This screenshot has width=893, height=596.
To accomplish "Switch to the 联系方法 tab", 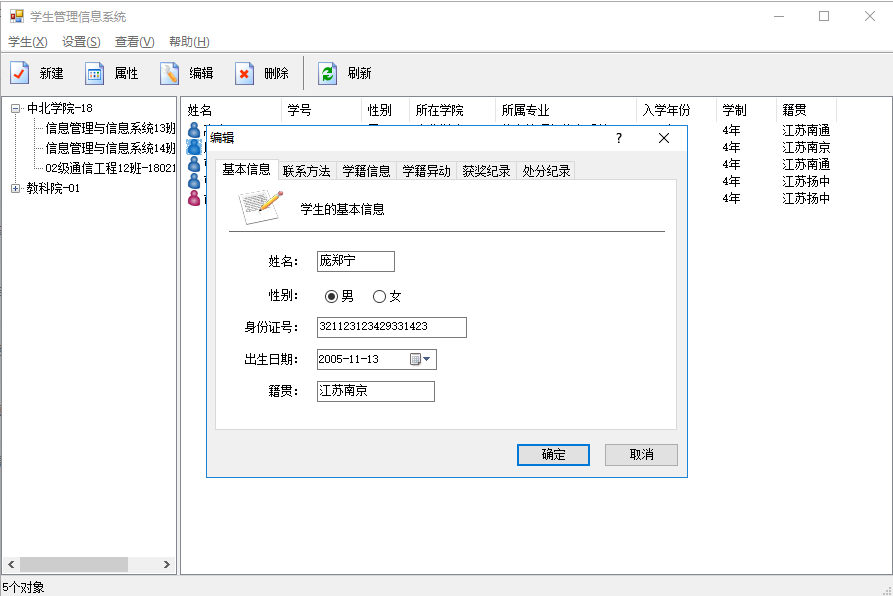I will tap(306, 171).
